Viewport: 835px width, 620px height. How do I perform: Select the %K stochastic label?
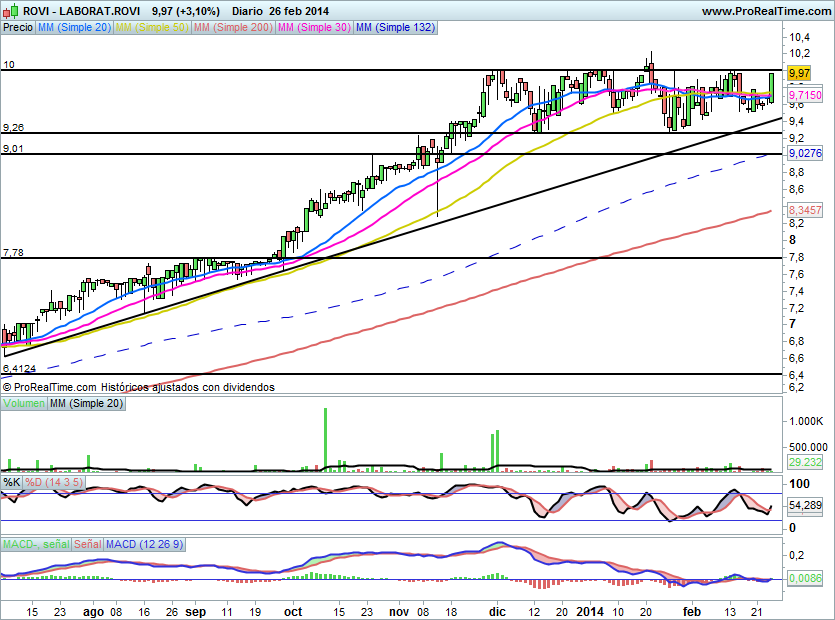point(11,482)
